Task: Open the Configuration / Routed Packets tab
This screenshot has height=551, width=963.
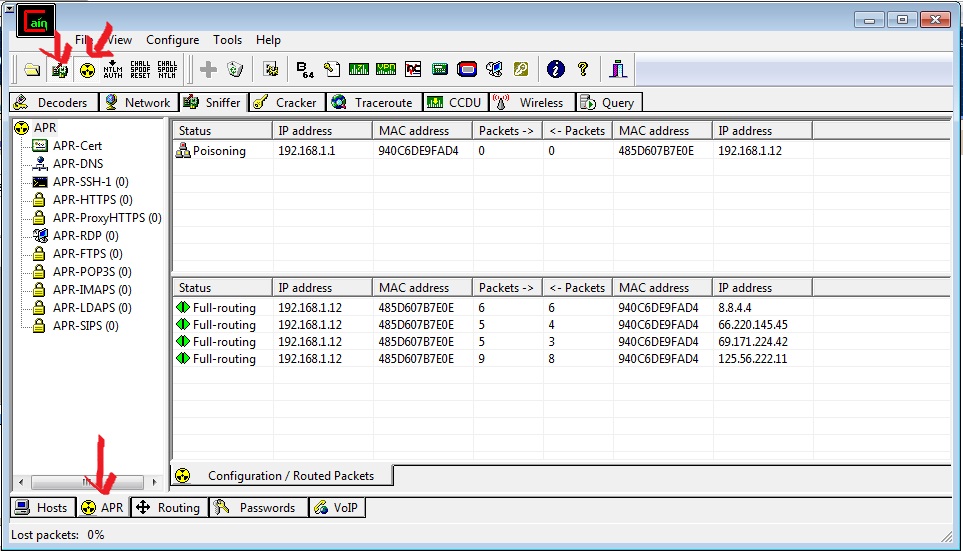Action: (x=282, y=475)
